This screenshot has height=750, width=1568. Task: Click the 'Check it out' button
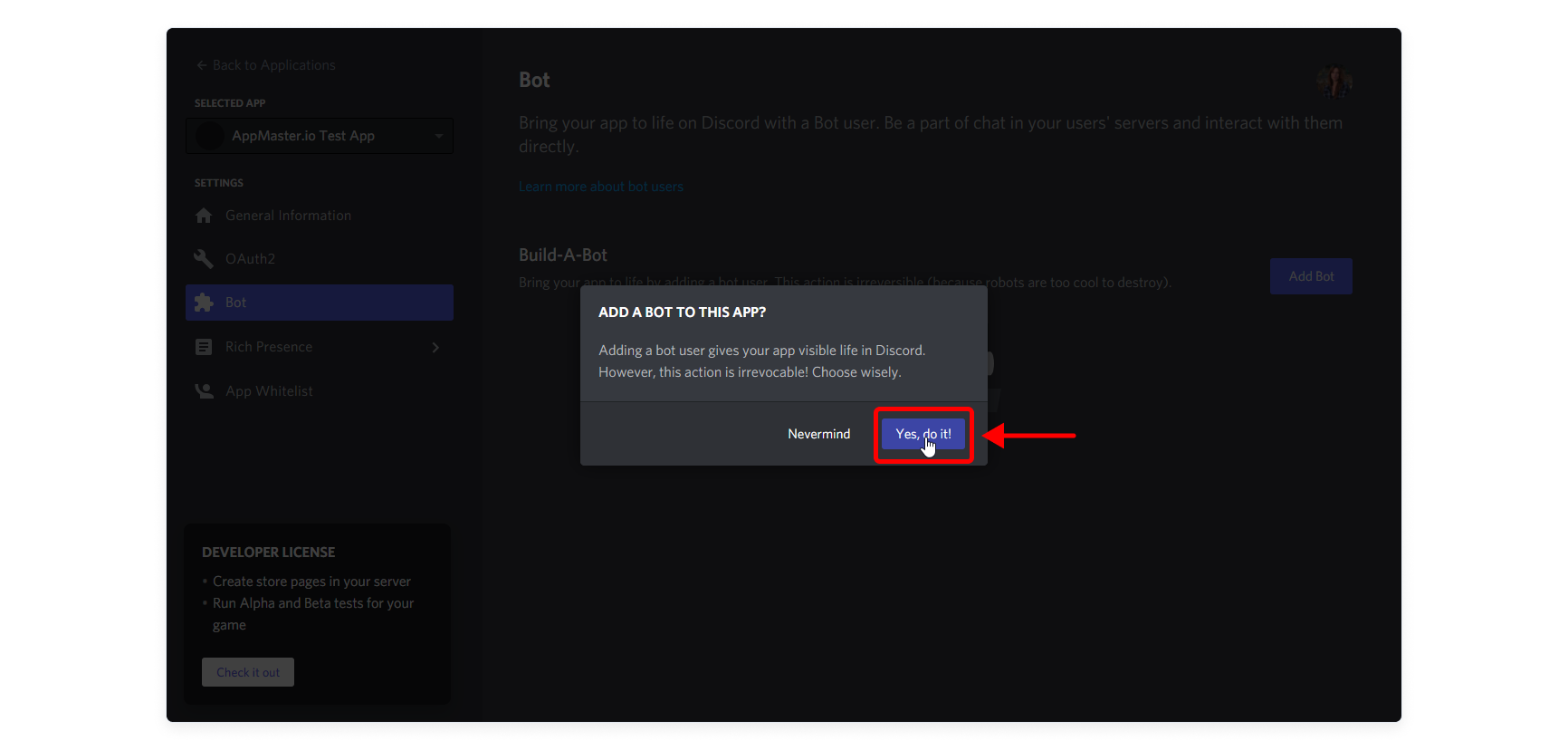tap(248, 672)
